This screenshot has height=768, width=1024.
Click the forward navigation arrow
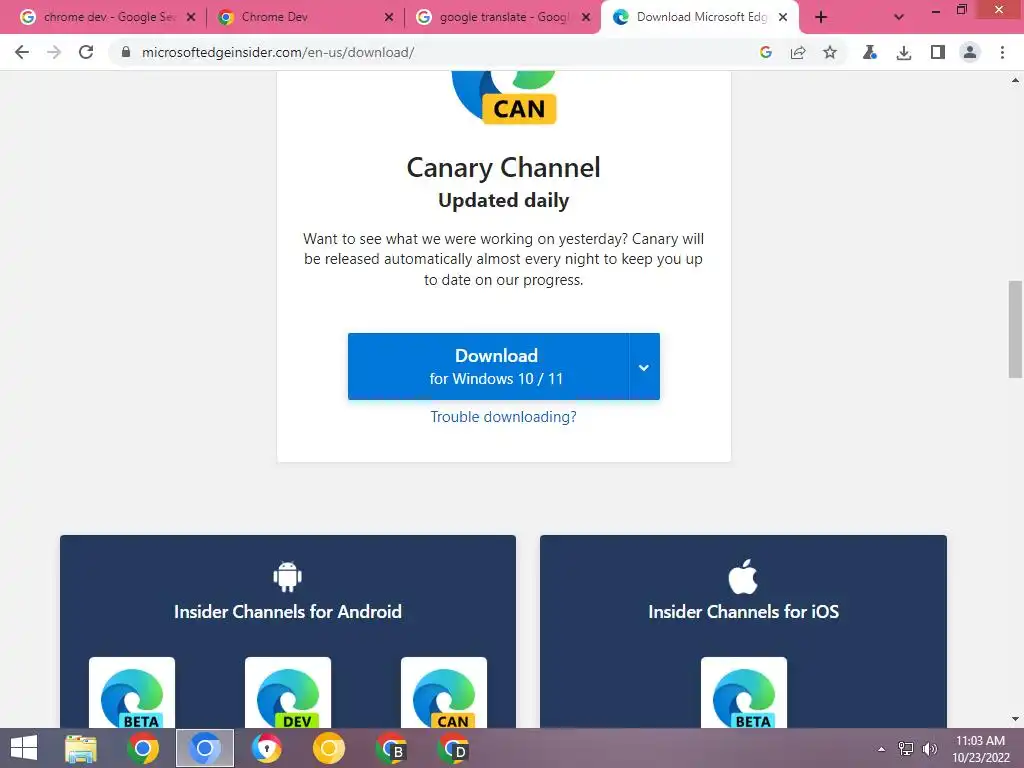click(x=54, y=52)
